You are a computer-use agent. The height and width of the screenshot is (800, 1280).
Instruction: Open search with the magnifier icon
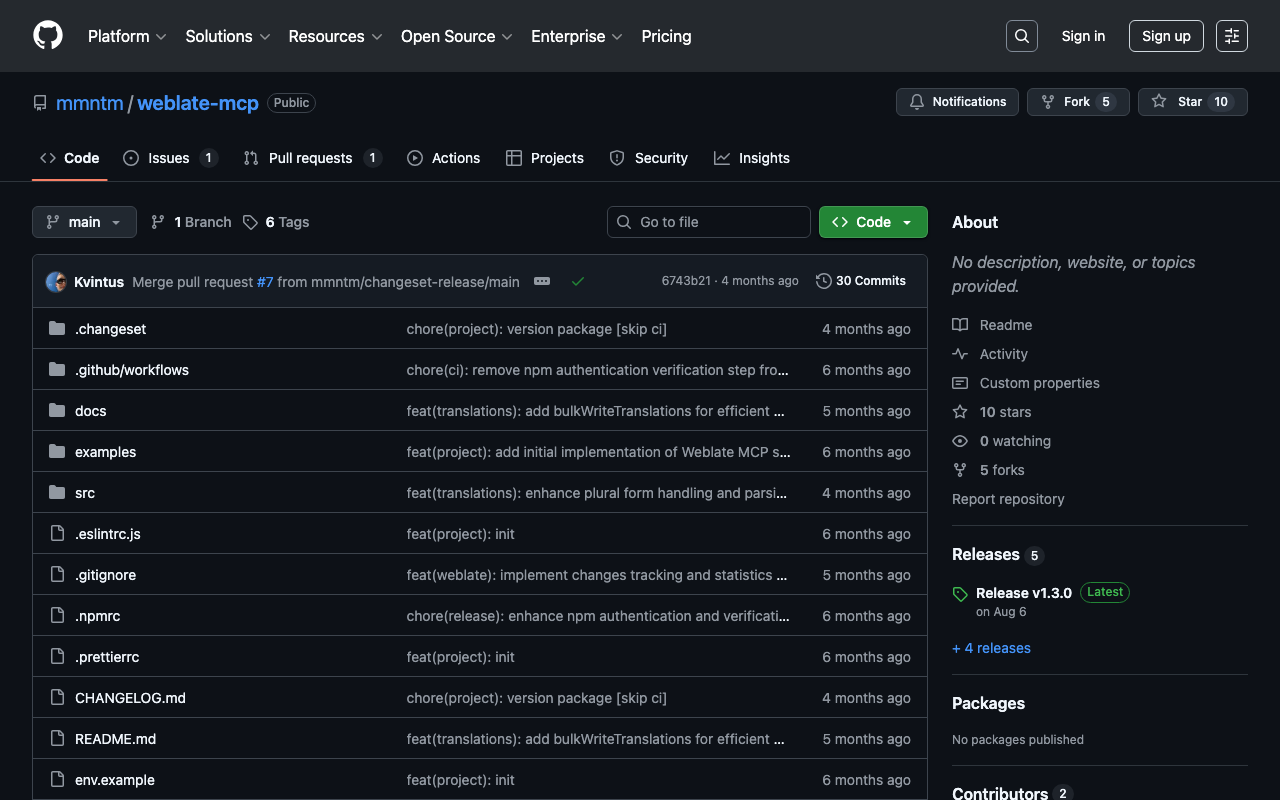click(1021, 36)
